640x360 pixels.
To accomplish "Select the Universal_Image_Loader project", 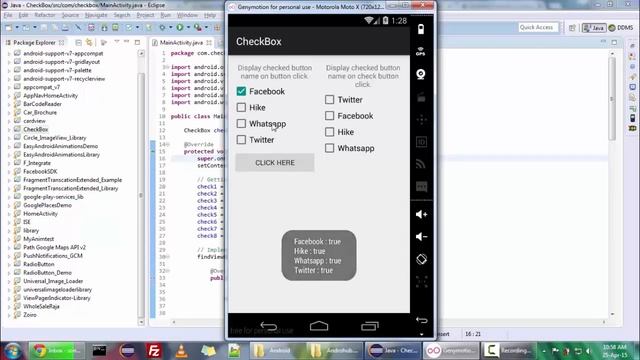I will 53,281.
